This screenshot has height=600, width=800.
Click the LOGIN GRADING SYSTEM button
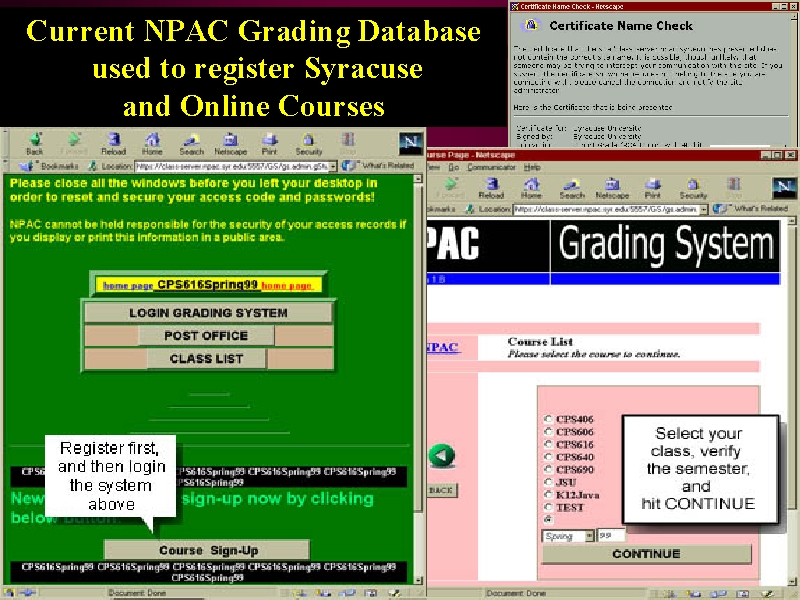click(208, 313)
